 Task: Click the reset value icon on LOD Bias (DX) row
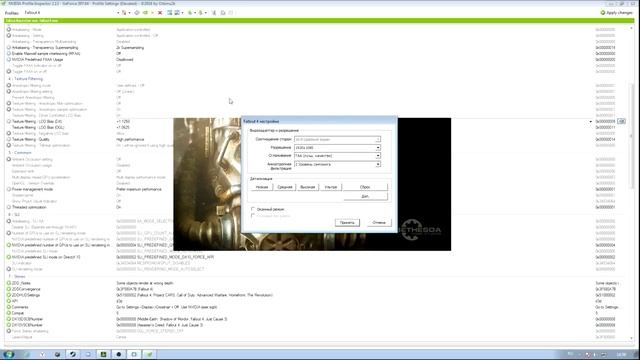tap(621, 122)
